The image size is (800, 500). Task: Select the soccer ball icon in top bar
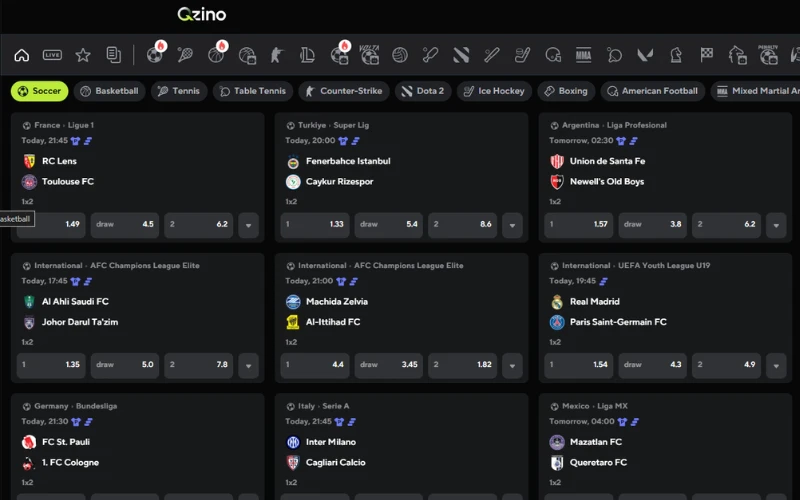coord(155,55)
